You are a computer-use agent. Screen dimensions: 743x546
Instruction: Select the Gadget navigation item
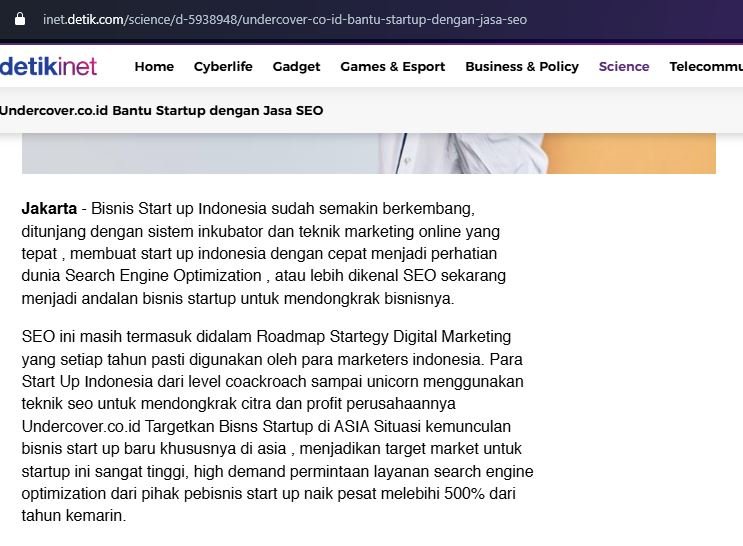click(x=296, y=67)
